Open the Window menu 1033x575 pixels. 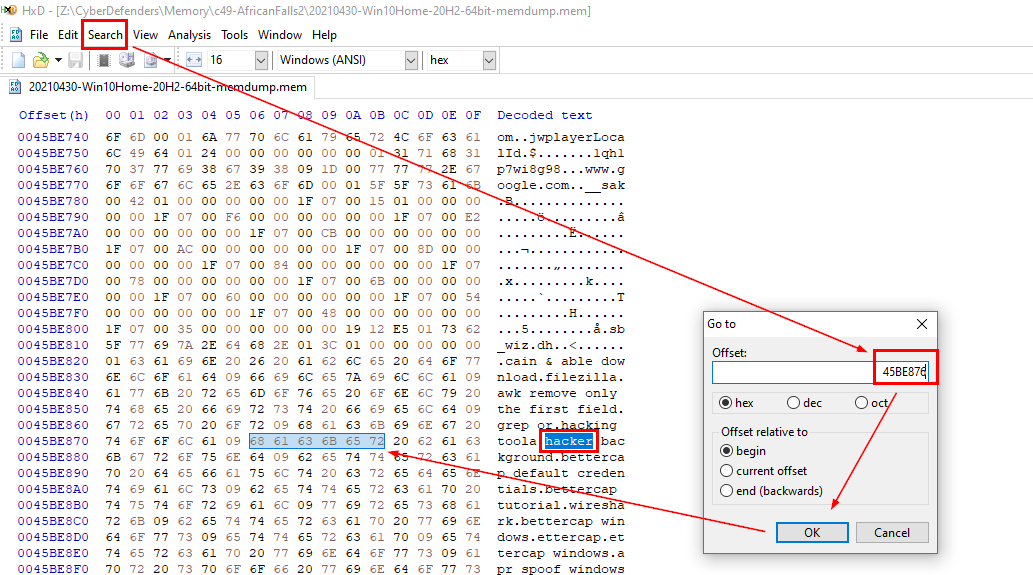[279, 35]
